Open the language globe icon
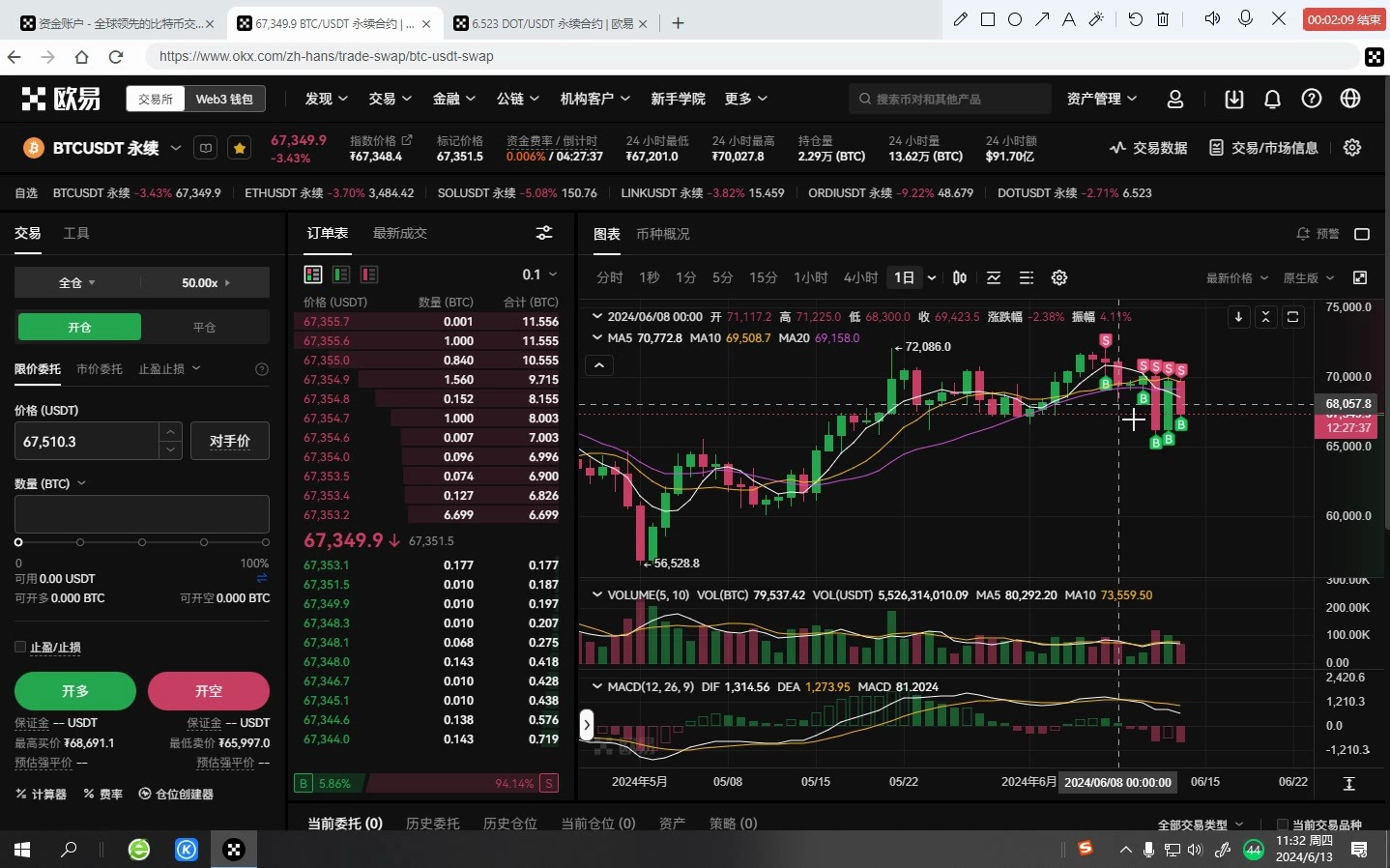This screenshot has width=1390, height=868. point(1350,99)
